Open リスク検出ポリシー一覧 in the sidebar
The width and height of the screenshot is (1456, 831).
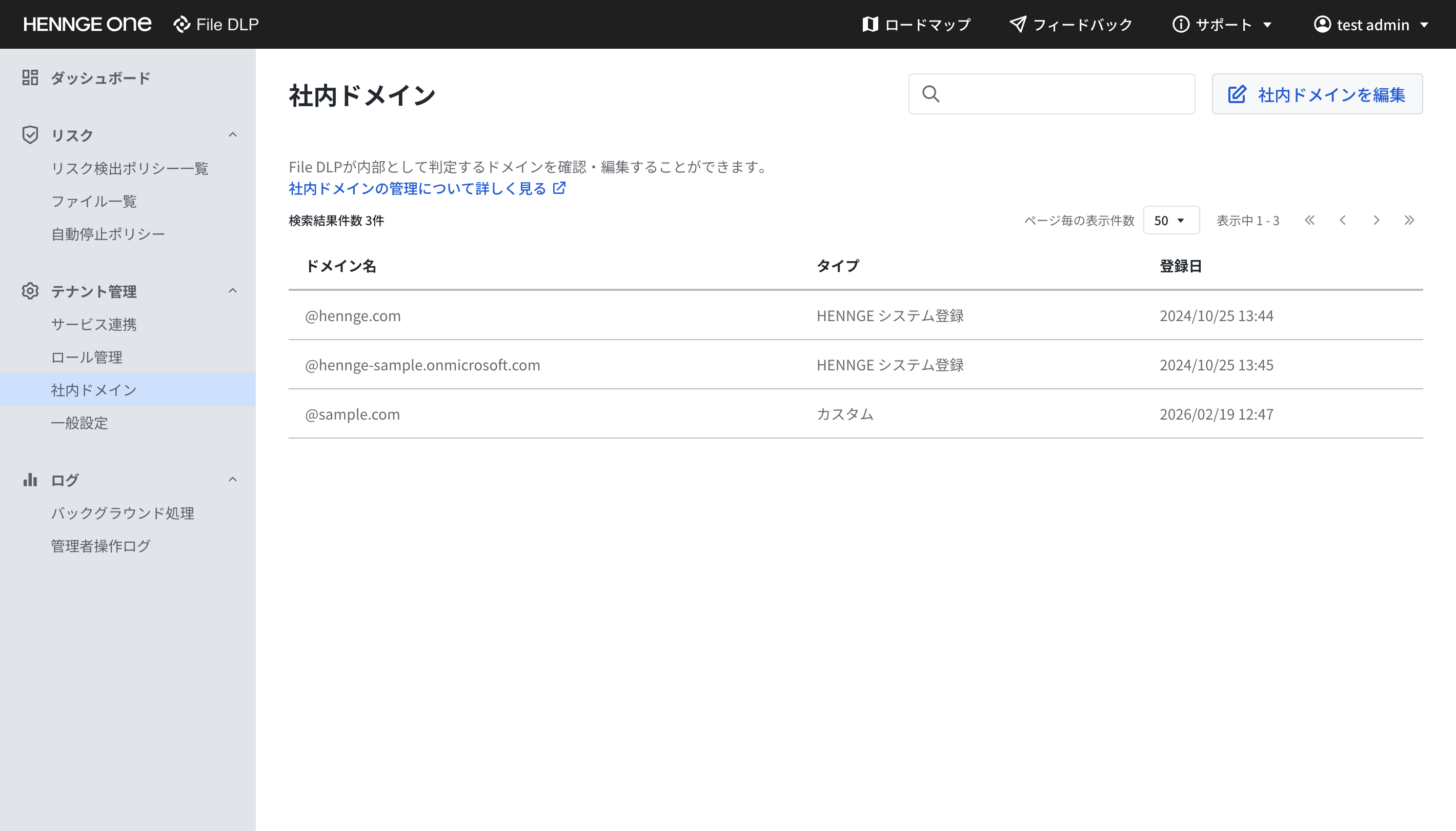pos(130,168)
